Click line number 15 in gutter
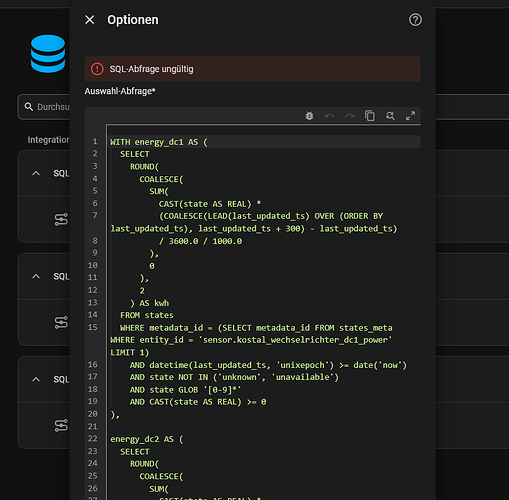Screen dimensions: 509x500 coord(93,327)
